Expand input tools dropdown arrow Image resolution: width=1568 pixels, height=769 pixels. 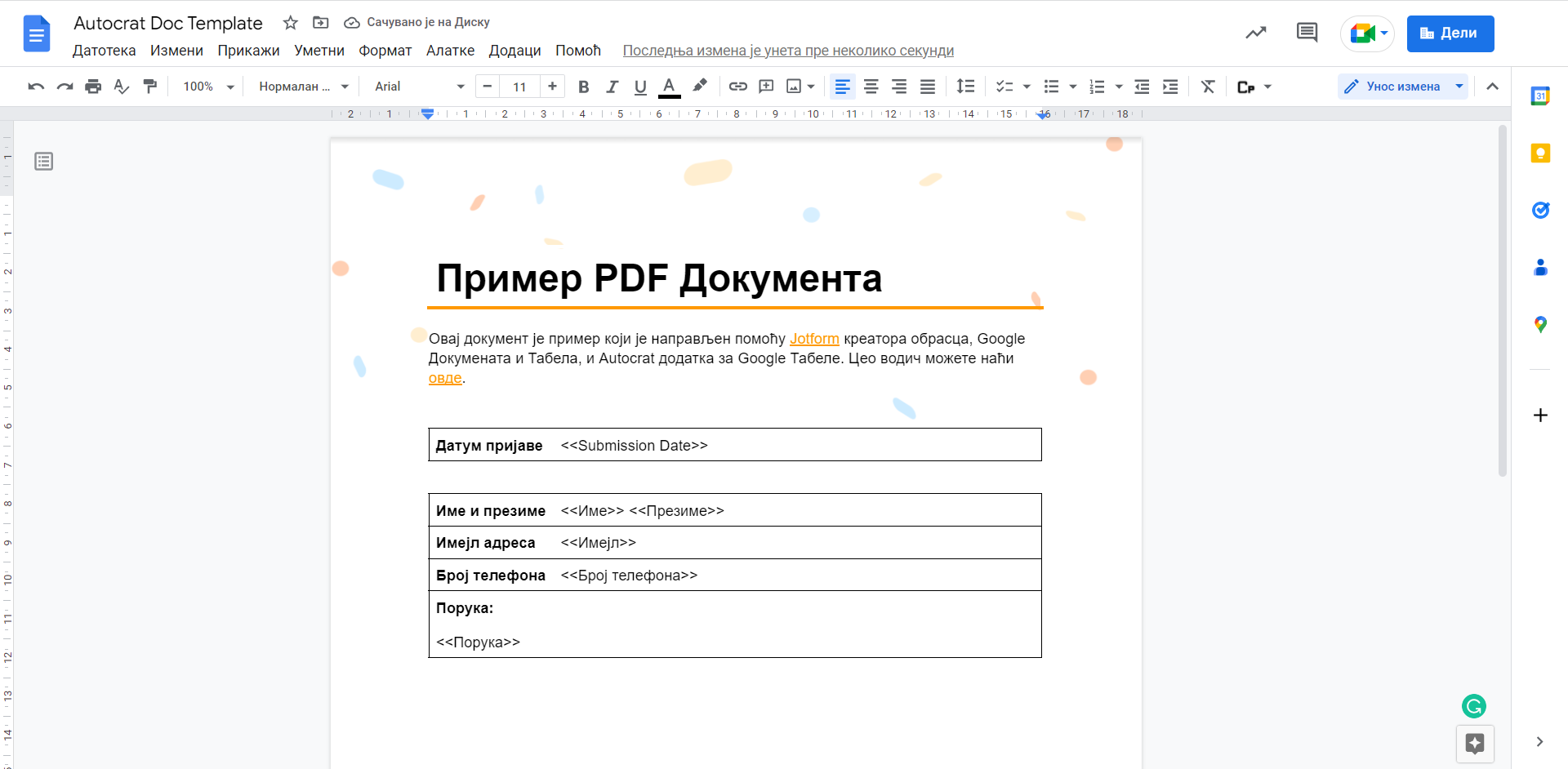click(1267, 87)
